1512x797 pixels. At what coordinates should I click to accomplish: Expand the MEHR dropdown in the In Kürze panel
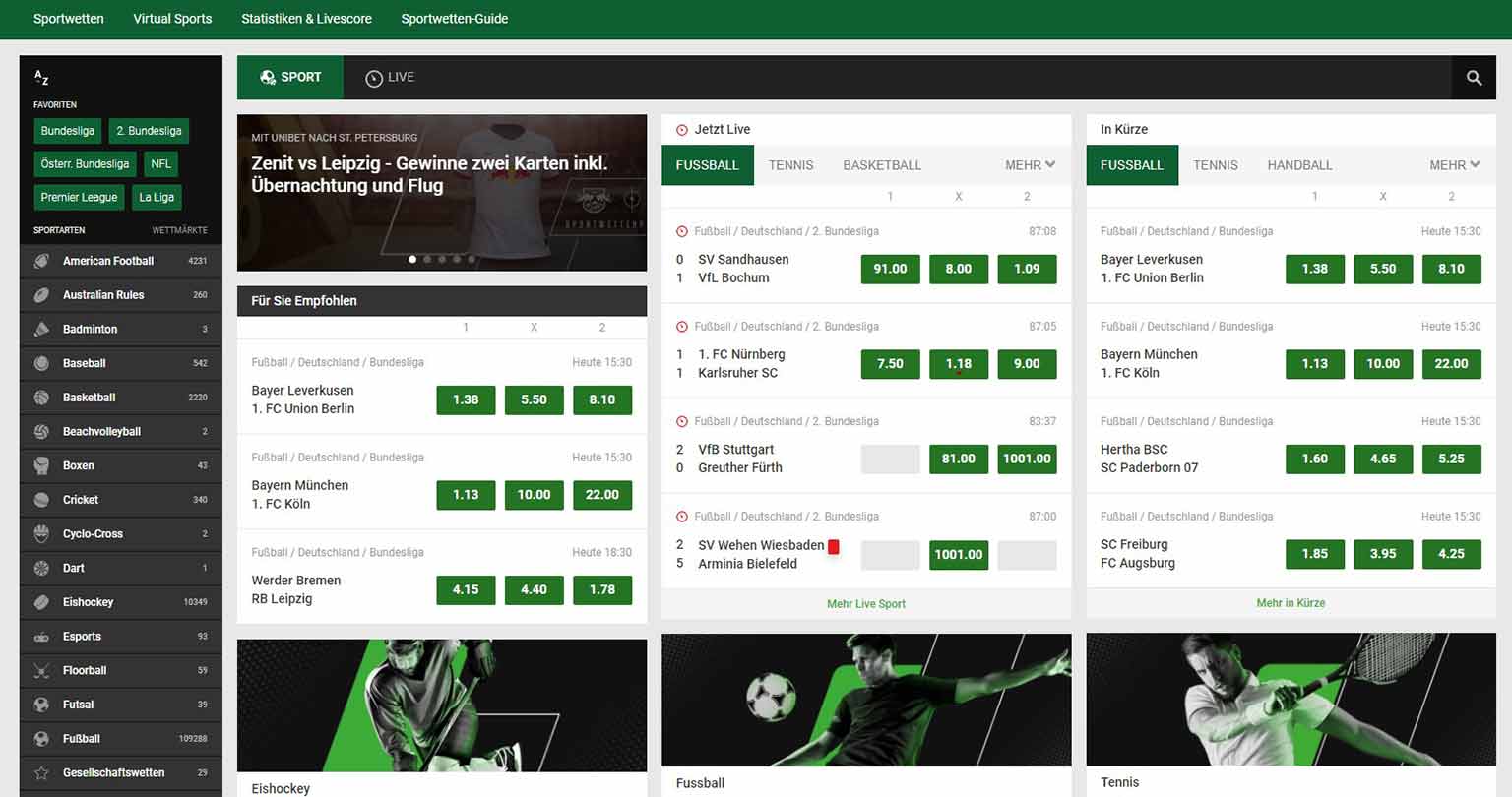pyautogui.click(x=1454, y=164)
